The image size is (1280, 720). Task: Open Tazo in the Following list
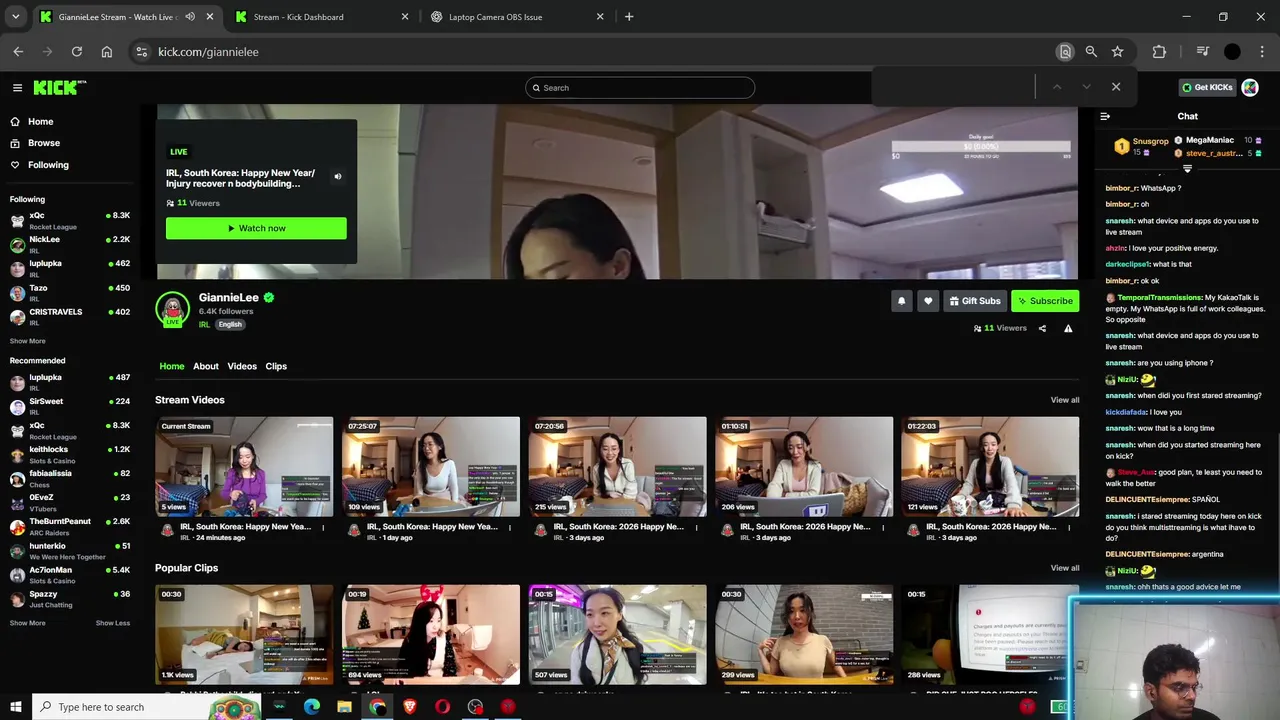tap(70, 293)
